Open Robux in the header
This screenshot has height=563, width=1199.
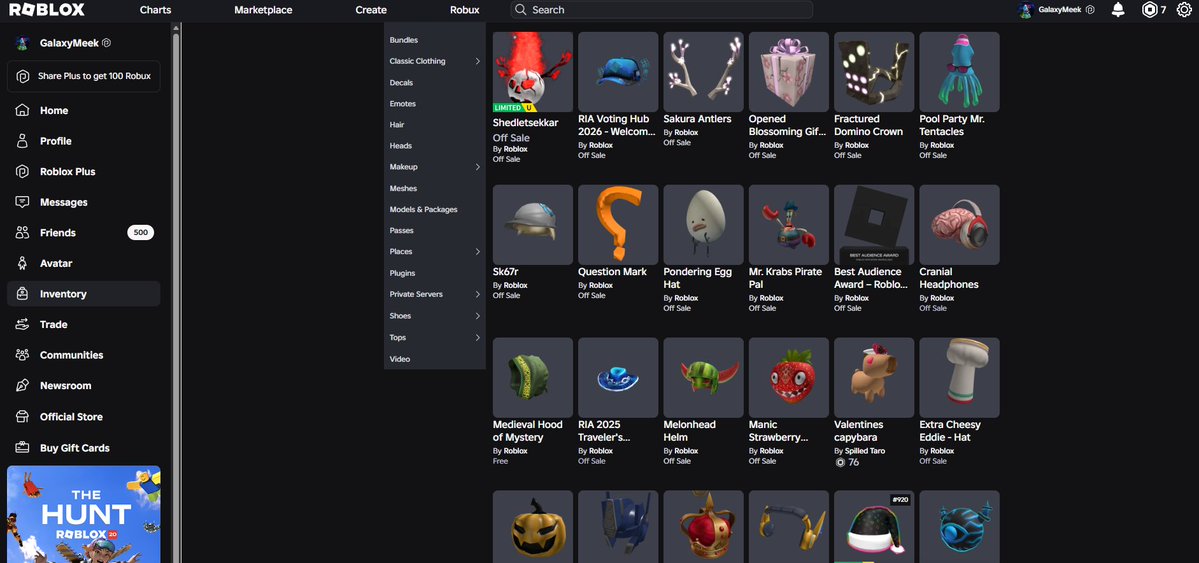point(465,10)
